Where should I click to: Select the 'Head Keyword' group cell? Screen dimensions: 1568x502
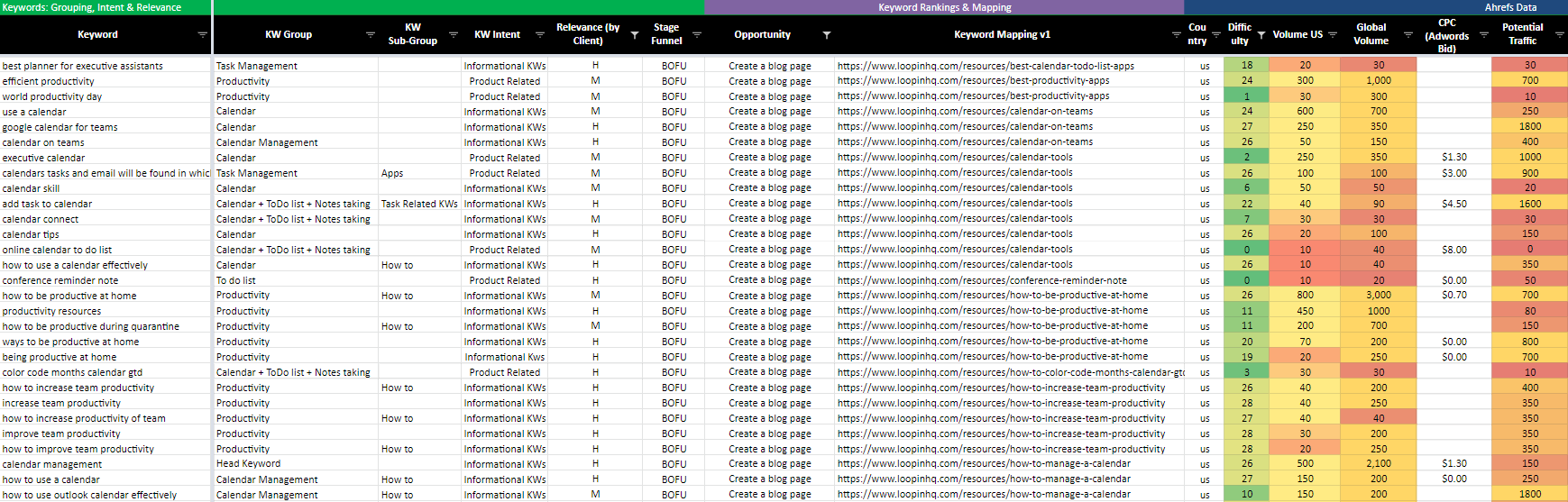point(296,464)
